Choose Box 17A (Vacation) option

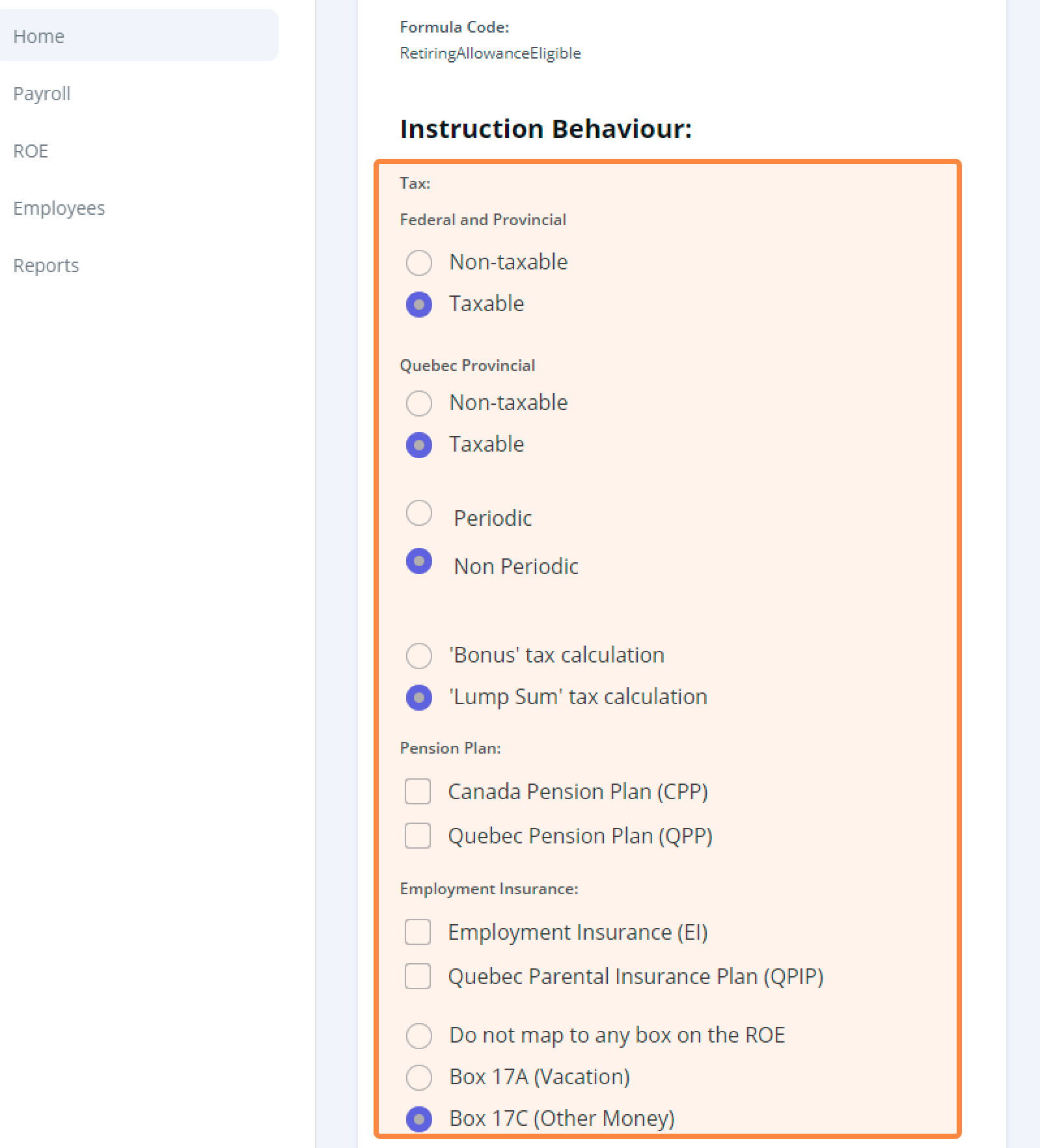(418, 1078)
